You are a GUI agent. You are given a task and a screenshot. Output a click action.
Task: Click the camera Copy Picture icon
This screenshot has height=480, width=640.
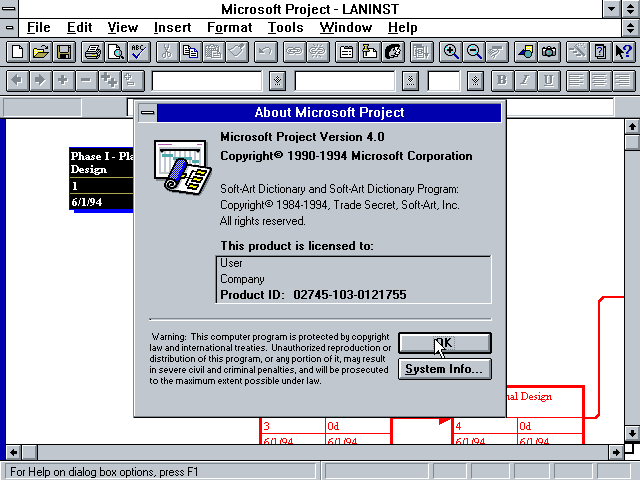pos(549,52)
